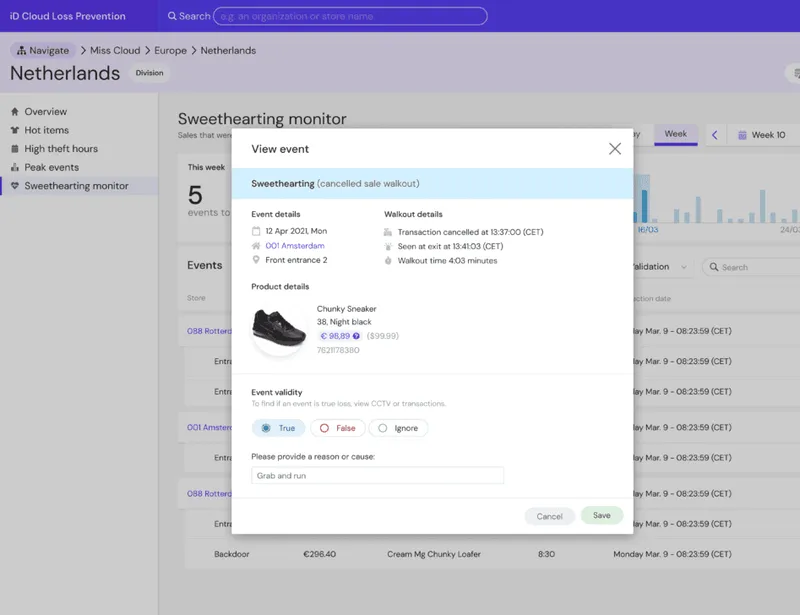Go to Netherlands breadcrumb
Viewport: 800px width, 615px height.
(x=228, y=50)
